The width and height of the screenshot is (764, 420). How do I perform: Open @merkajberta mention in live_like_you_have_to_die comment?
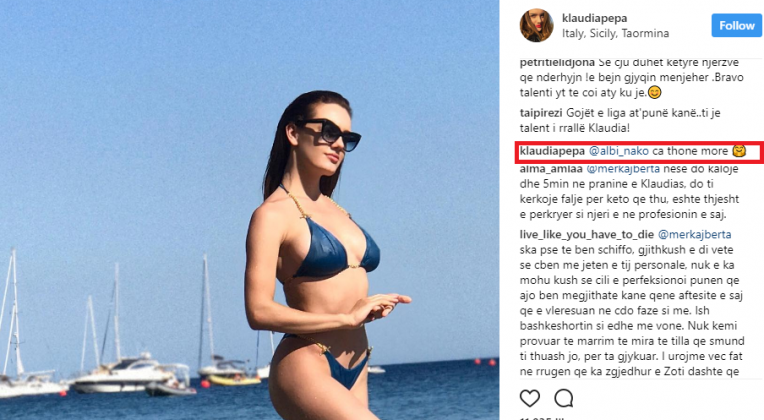tap(694, 234)
